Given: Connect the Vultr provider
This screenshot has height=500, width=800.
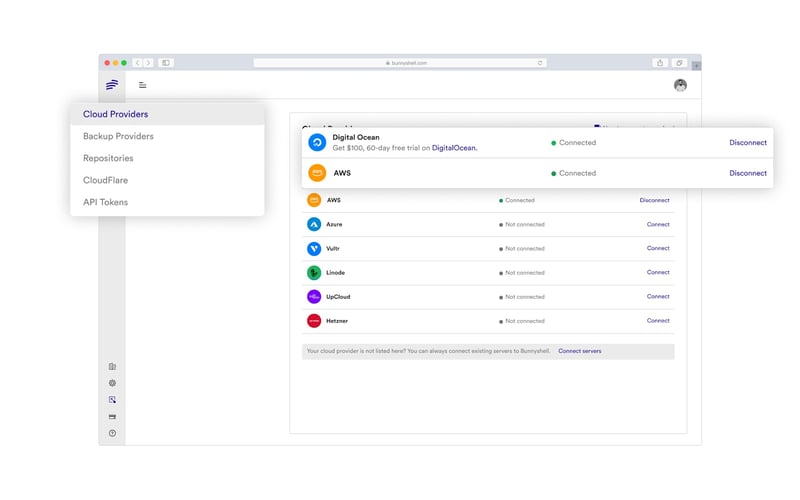Looking at the screenshot, I should [658, 248].
